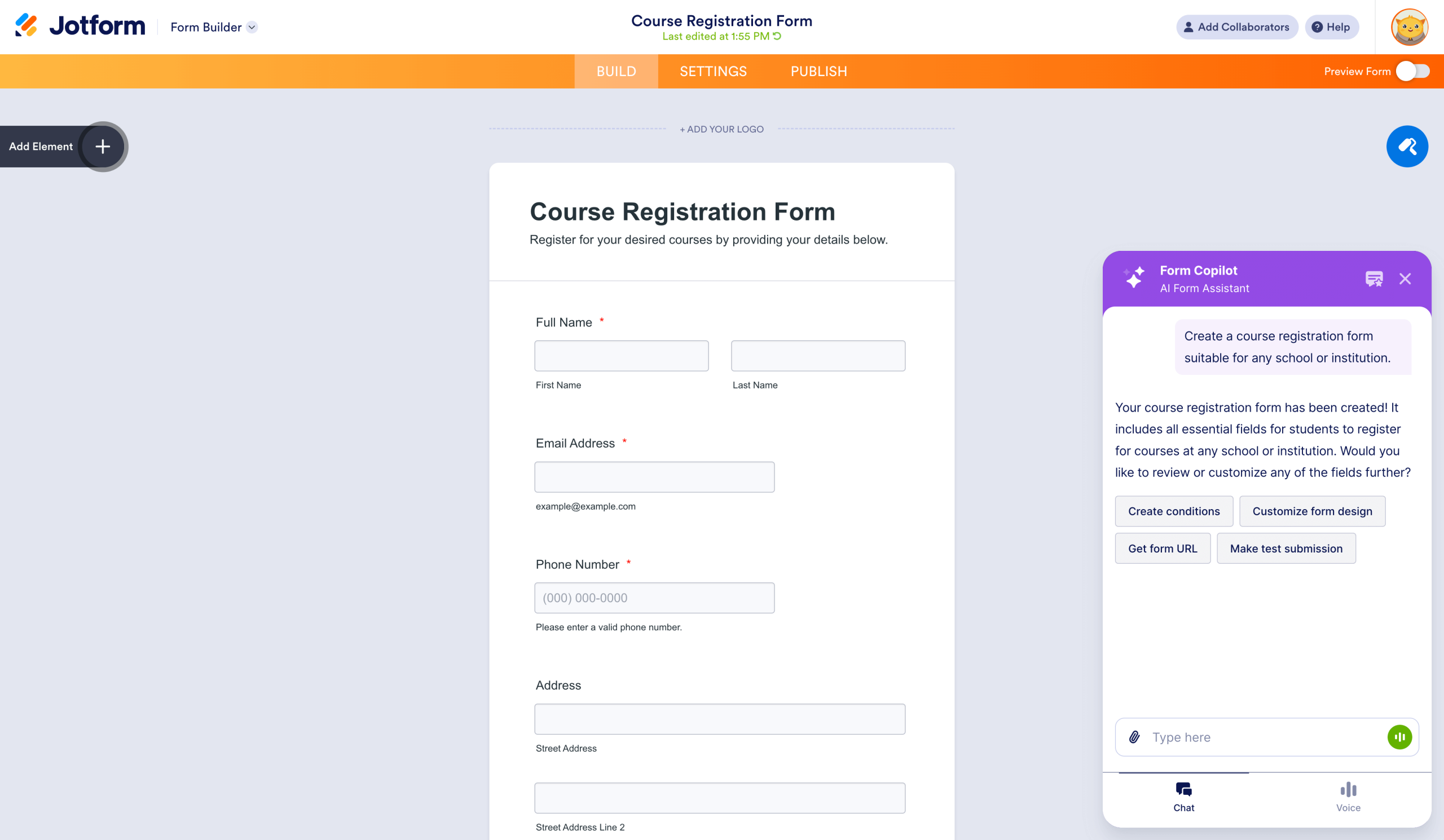Screen dimensions: 1444x840
Task: Click Make test submission
Action: 1286,548
